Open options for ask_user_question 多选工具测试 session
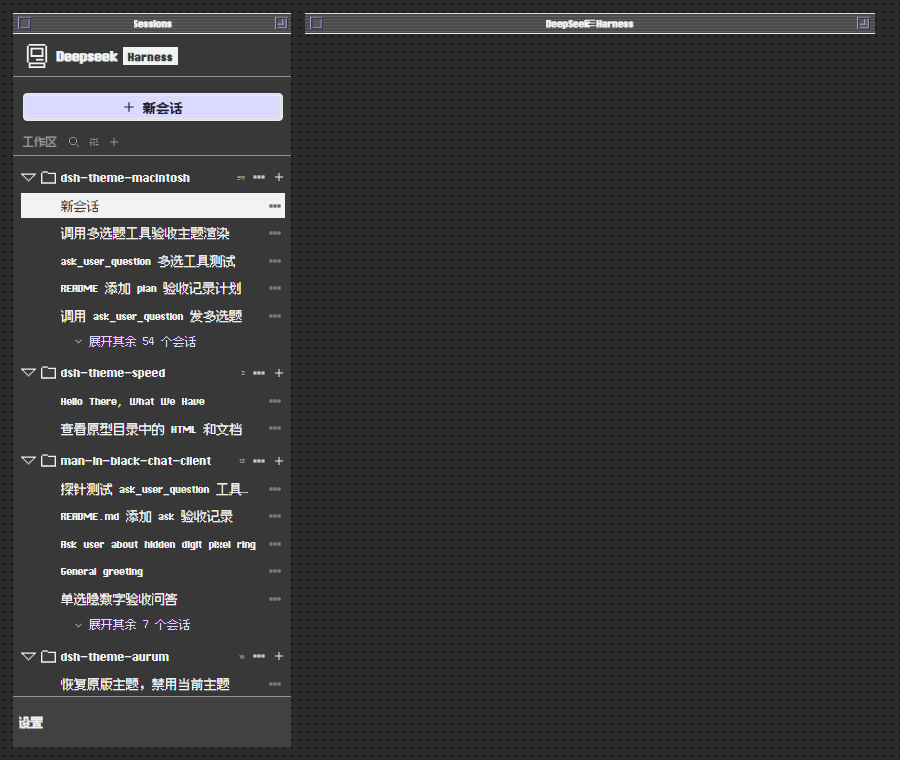Viewport: 900px width, 760px height. coord(275,261)
